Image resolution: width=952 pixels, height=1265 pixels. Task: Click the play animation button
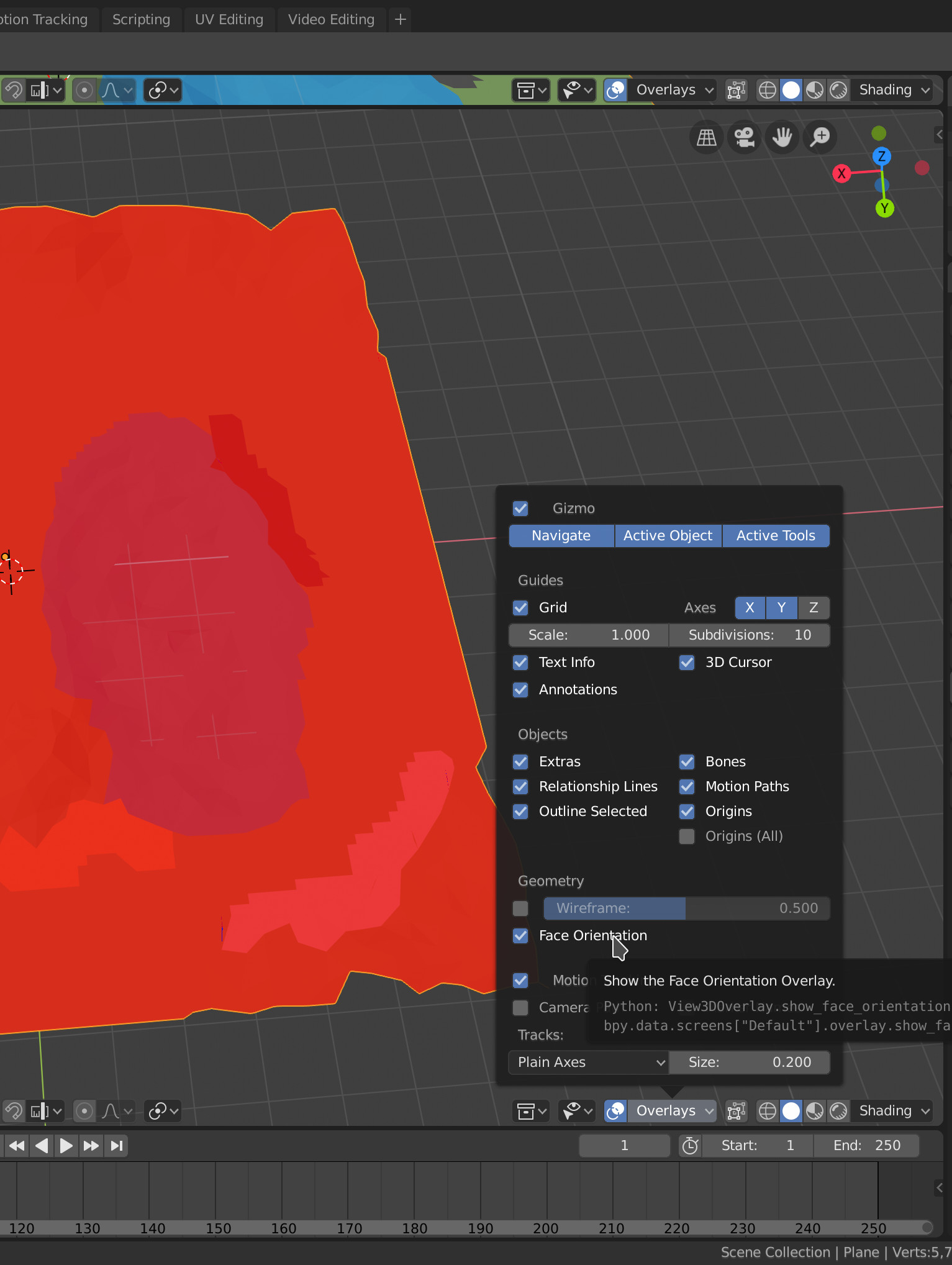(x=66, y=1145)
